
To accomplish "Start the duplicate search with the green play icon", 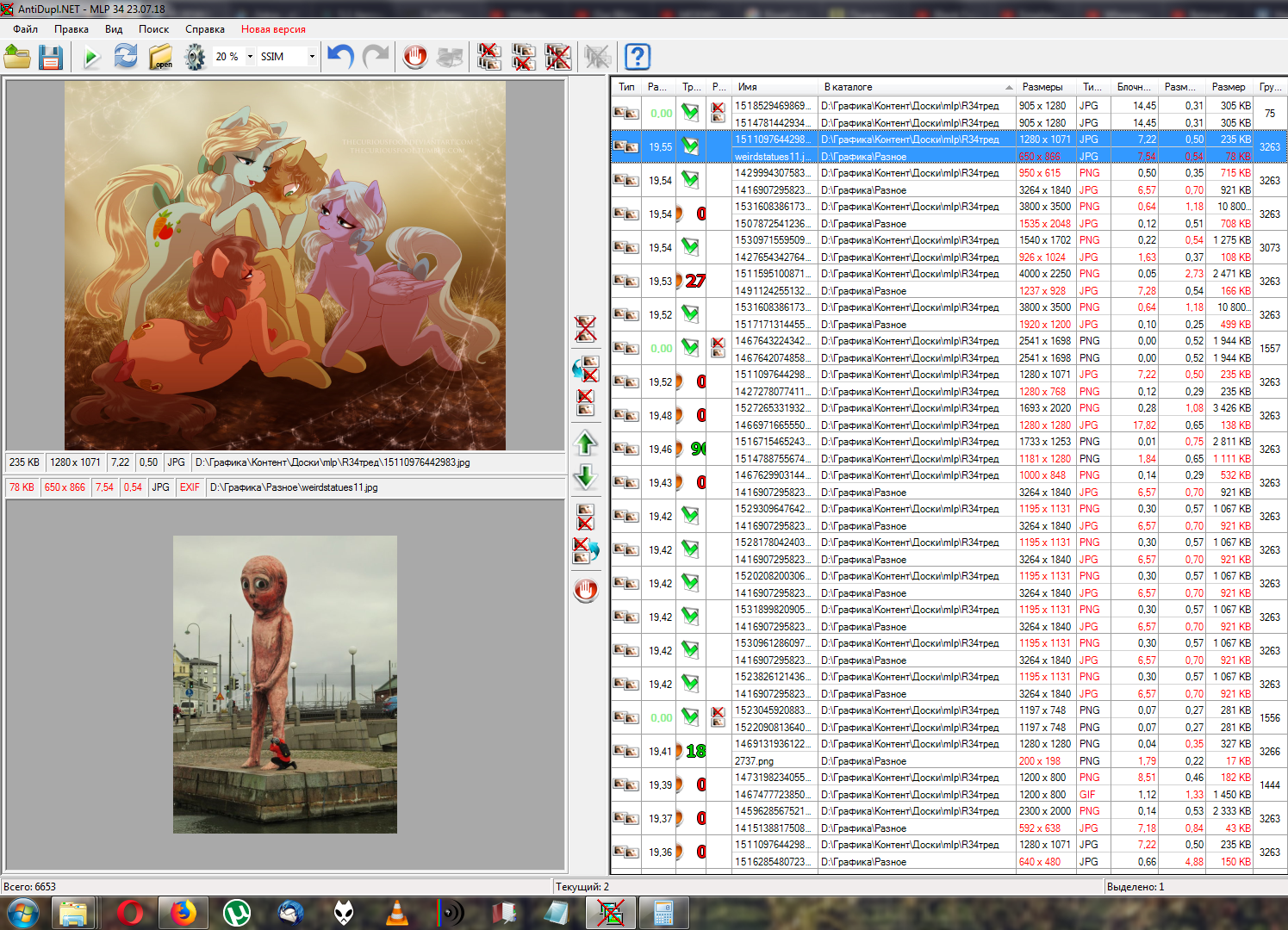I will coord(91,57).
